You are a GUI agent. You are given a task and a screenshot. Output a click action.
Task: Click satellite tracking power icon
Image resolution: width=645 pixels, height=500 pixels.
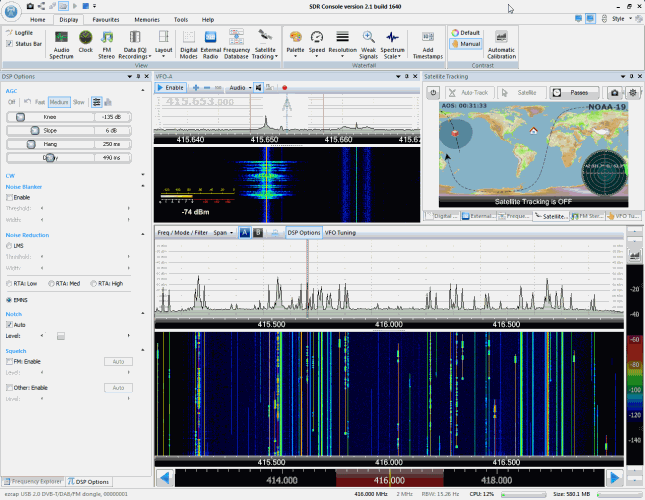[x=435, y=92]
